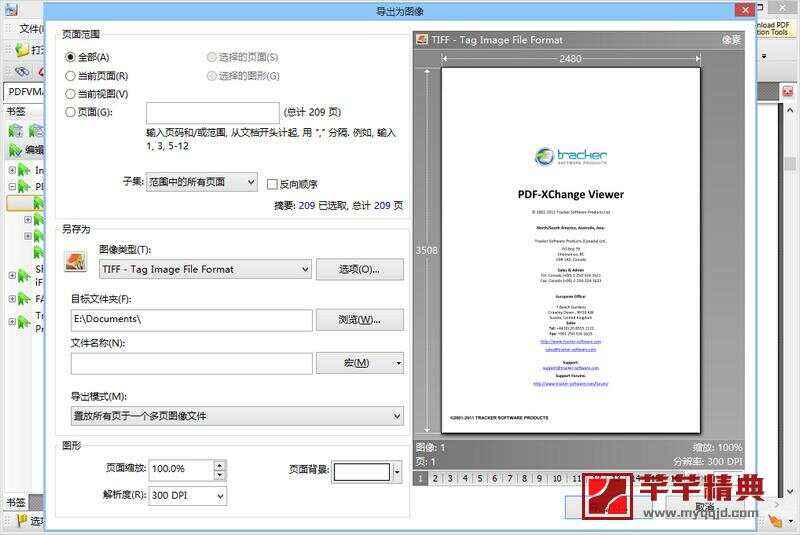This screenshot has height=535, width=800.
Task: Select 当前视图(V) current view option
Action: 70,94
